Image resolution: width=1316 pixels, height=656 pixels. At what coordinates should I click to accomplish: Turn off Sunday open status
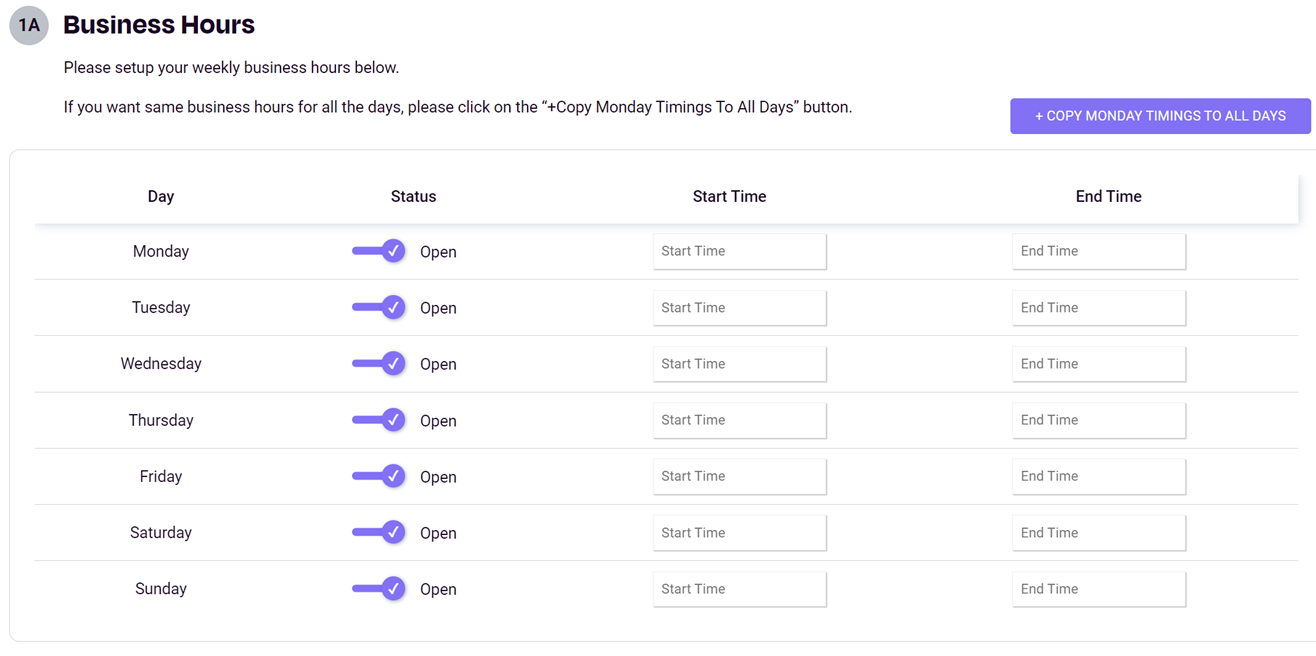coord(379,589)
